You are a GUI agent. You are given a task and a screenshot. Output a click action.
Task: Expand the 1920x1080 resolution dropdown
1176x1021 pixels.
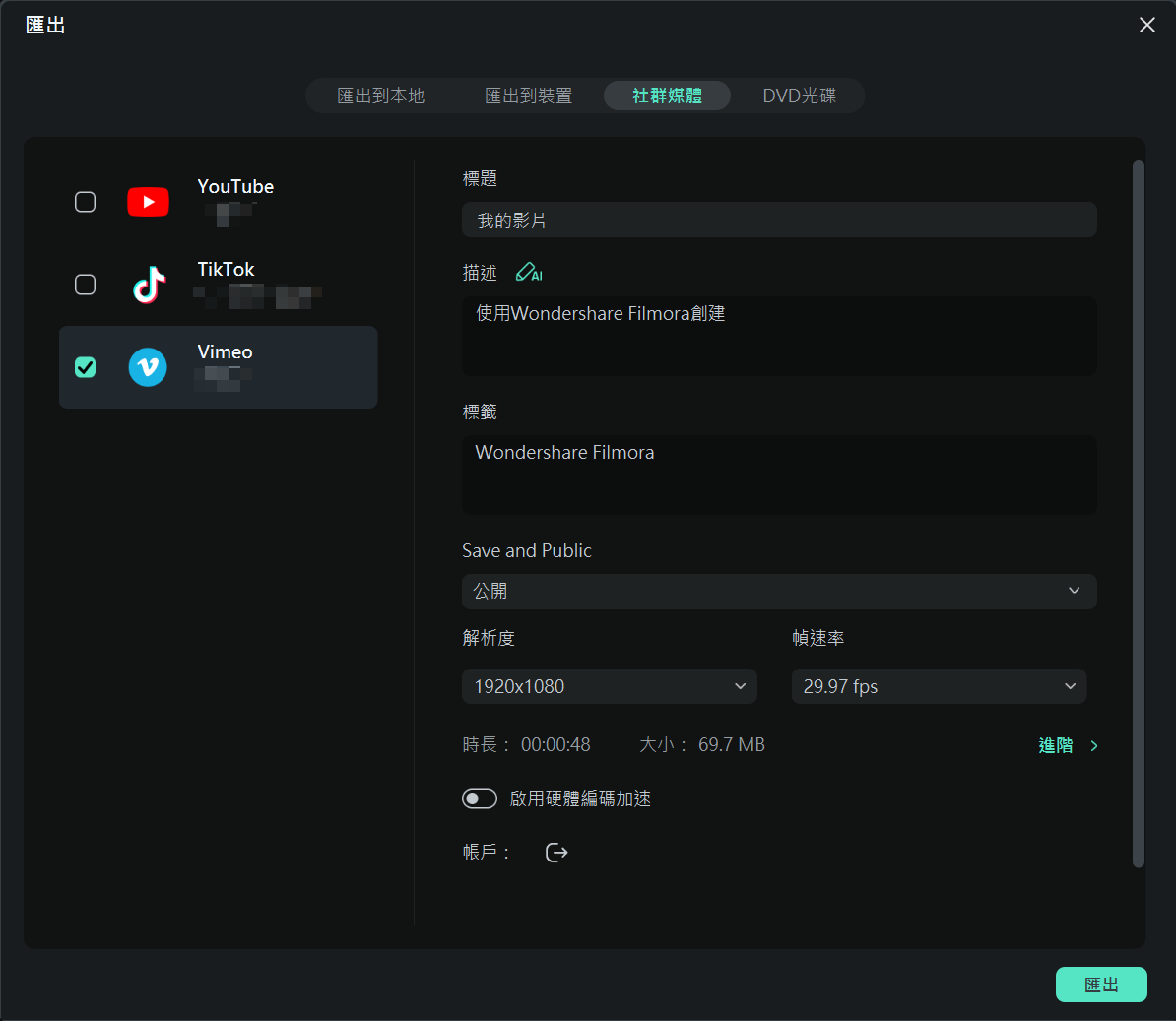tap(609, 686)
